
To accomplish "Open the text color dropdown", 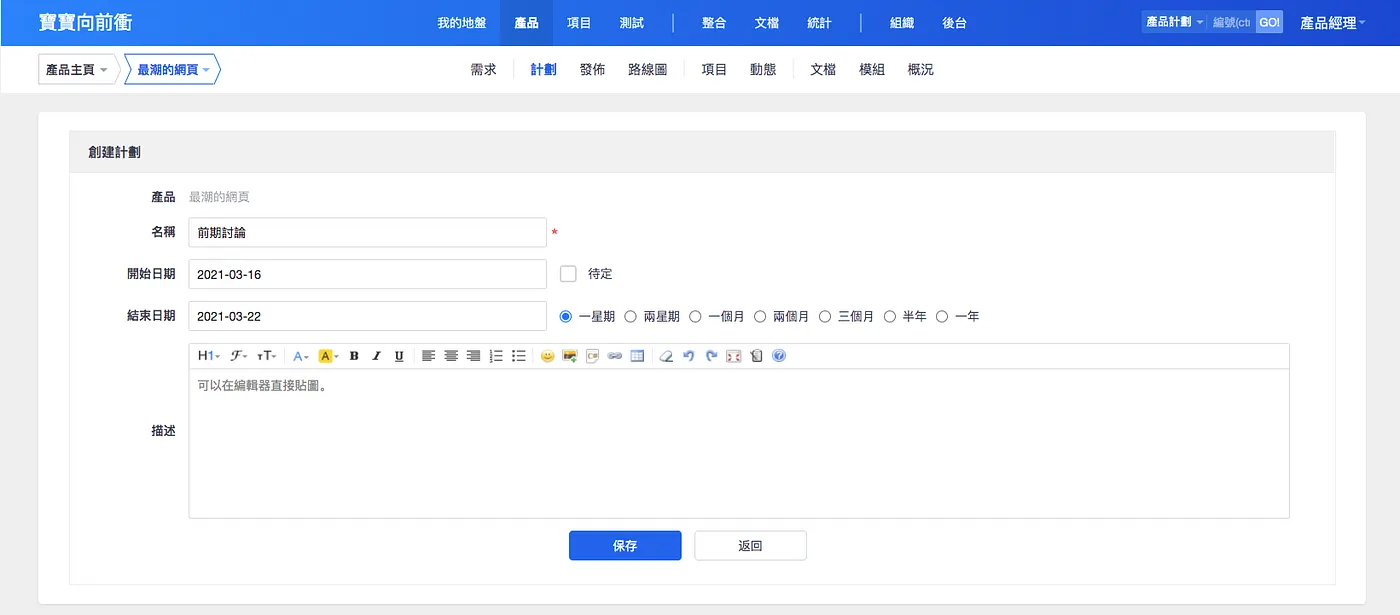I will pos(301,356).
